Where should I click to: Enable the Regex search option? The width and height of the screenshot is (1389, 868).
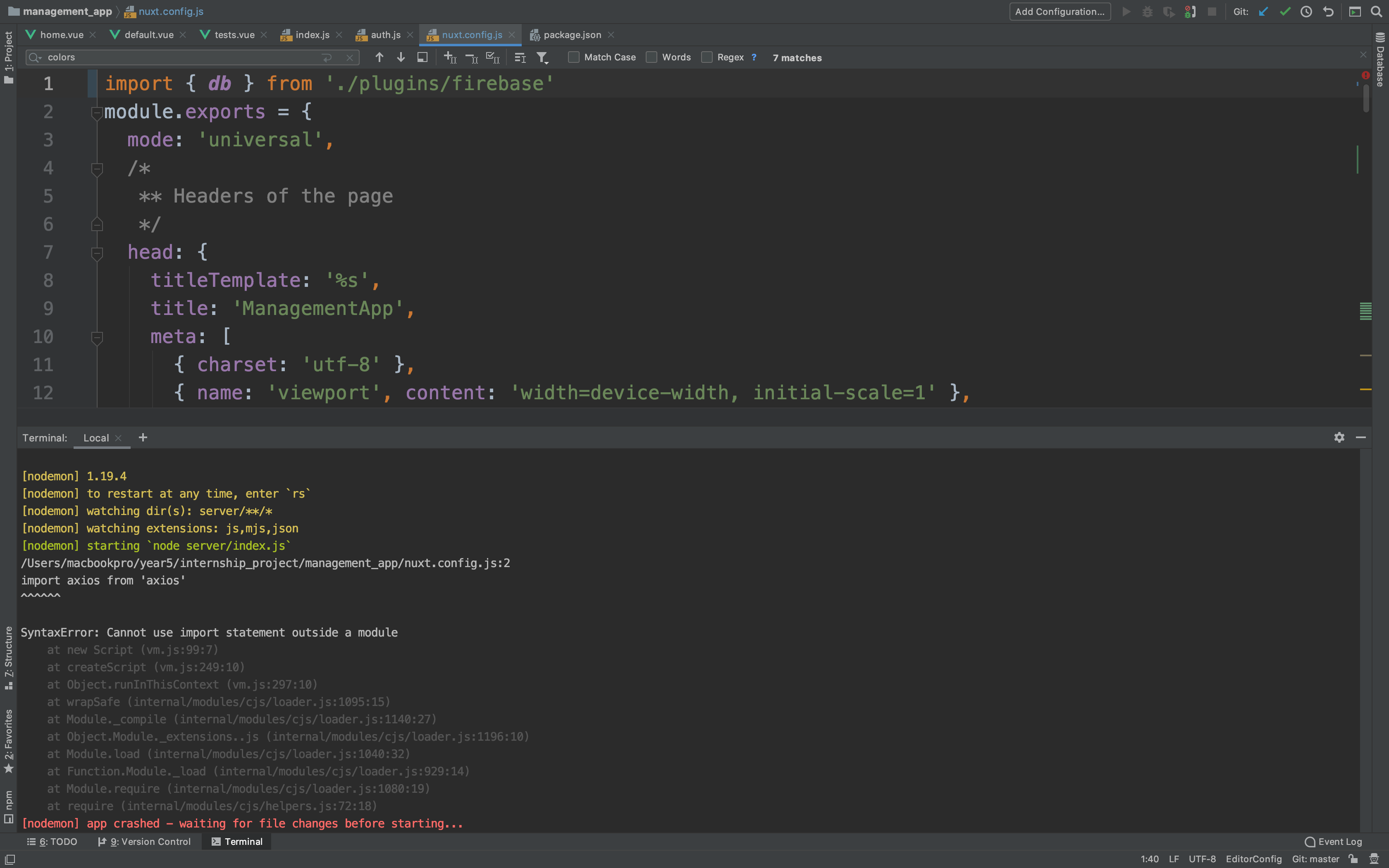click(707, 57)
